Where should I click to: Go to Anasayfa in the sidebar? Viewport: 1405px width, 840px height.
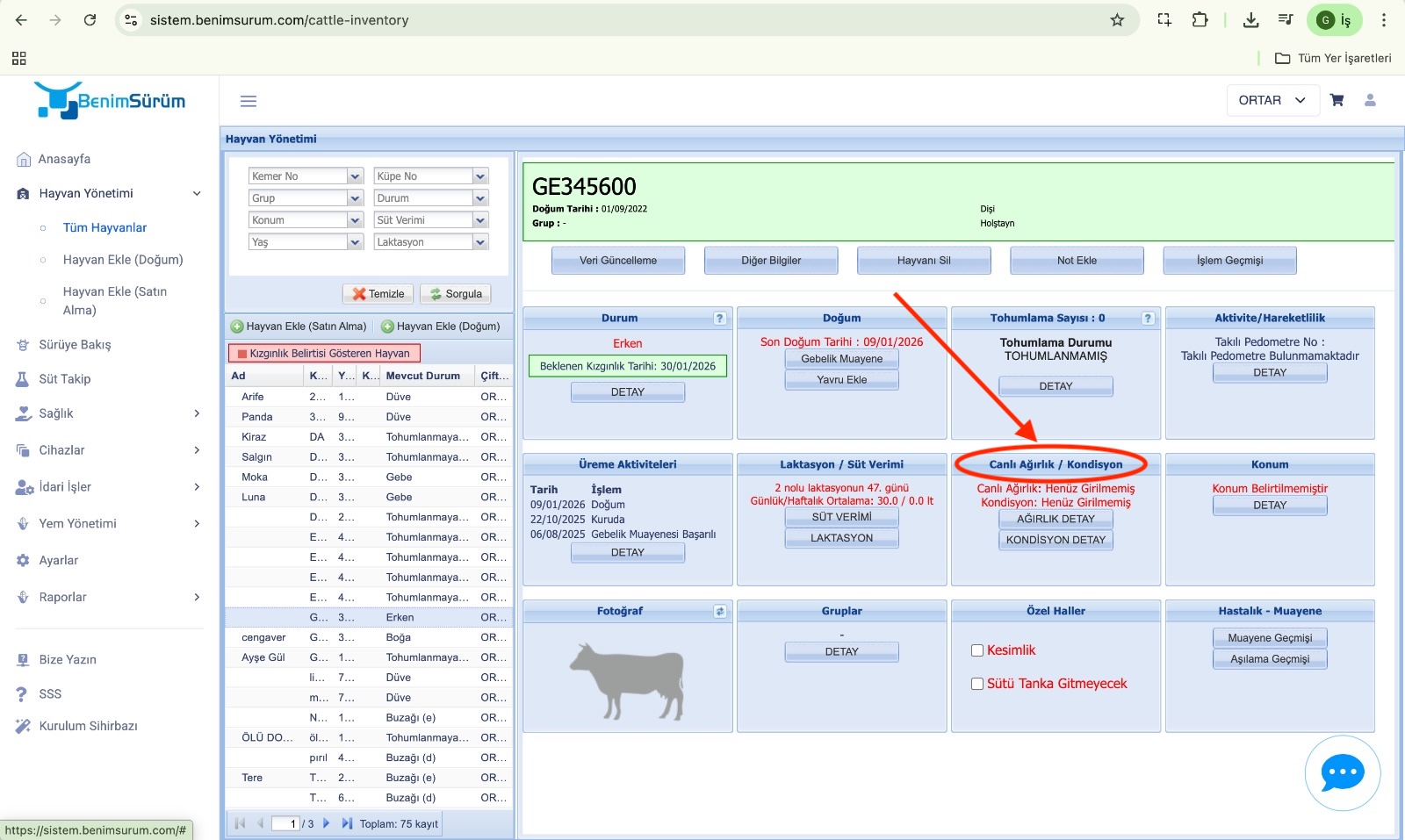pos(64,159)
